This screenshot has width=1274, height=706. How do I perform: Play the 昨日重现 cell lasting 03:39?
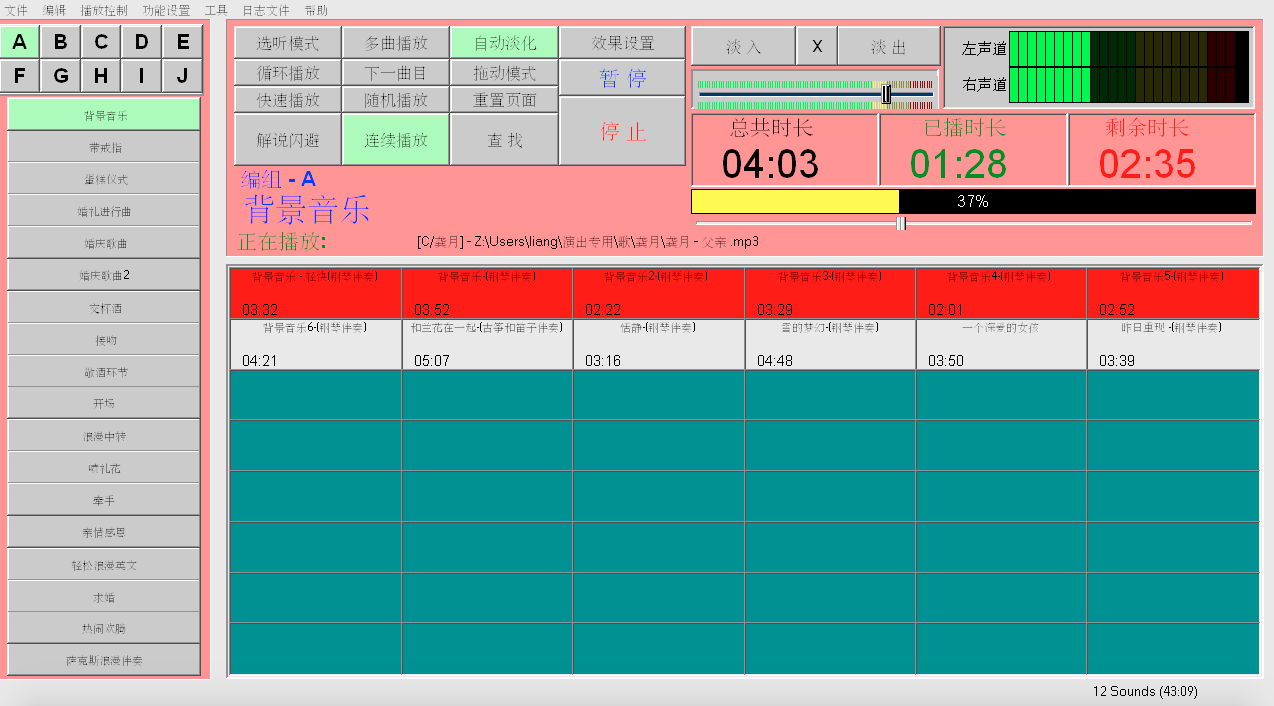[x=1172, y=344]
